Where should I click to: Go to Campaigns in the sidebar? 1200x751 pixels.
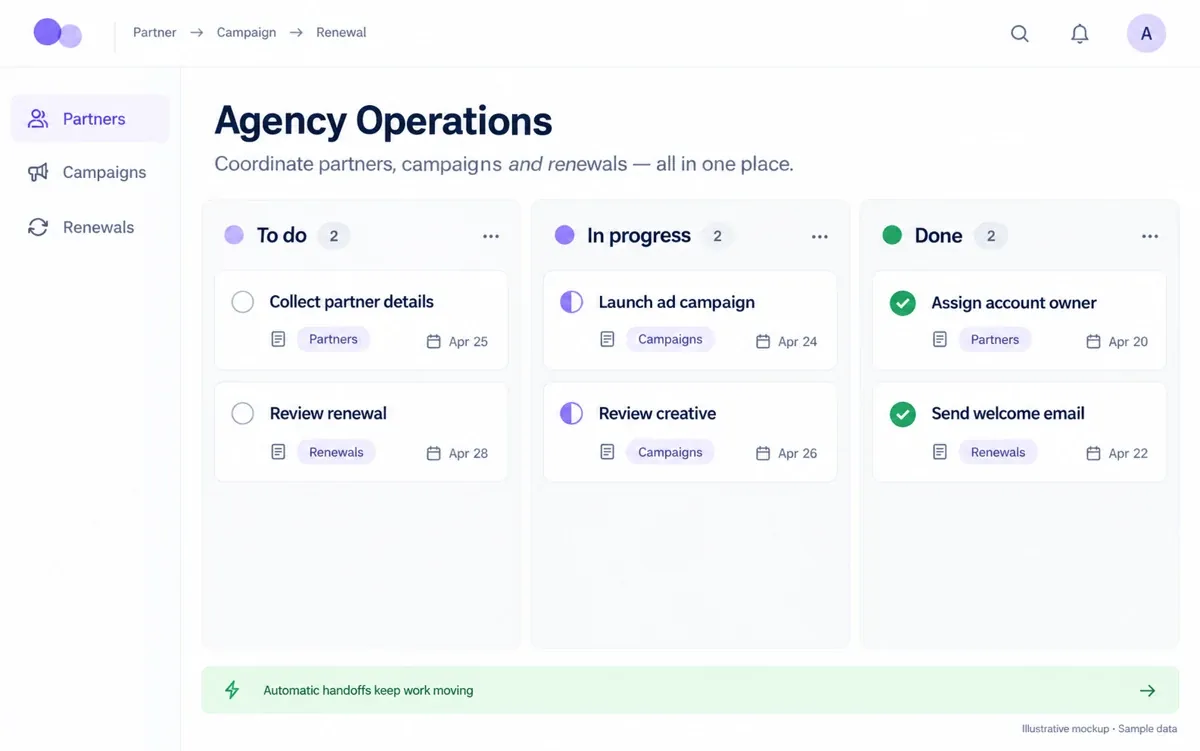pos(90,172)
